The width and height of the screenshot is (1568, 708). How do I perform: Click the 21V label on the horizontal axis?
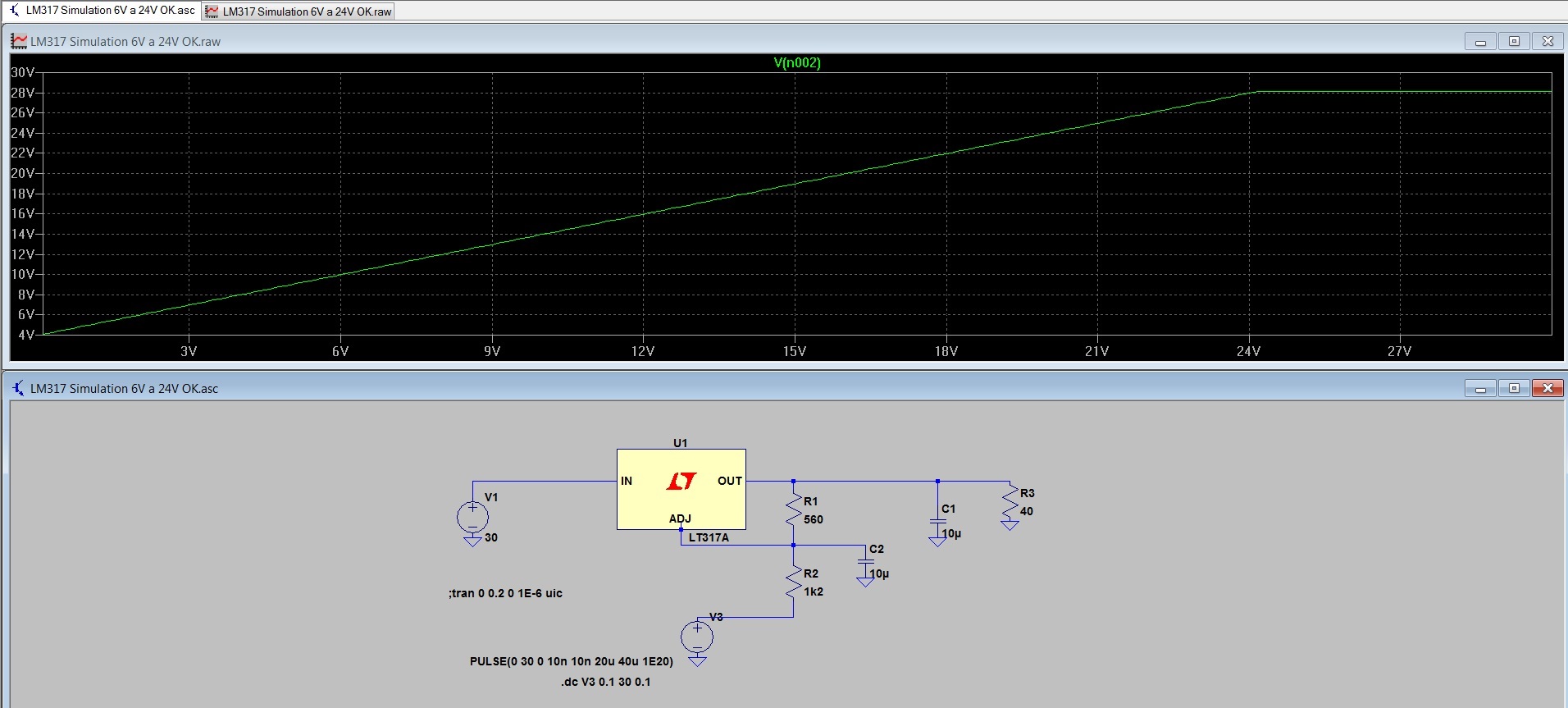[x=1097, y=351]
